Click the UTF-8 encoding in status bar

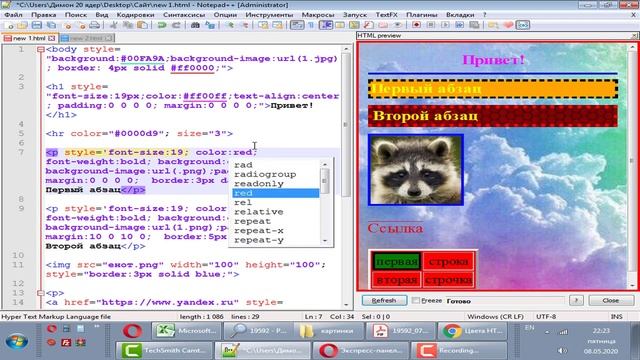(x=546, y=316)
